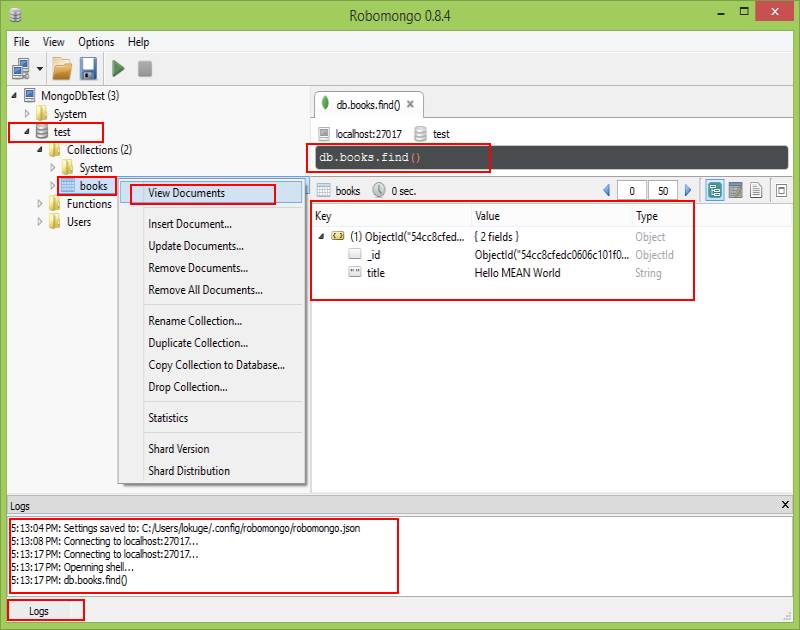Select the _id field row
Viewport: 800px width, 630px height.
click(373, 255)
